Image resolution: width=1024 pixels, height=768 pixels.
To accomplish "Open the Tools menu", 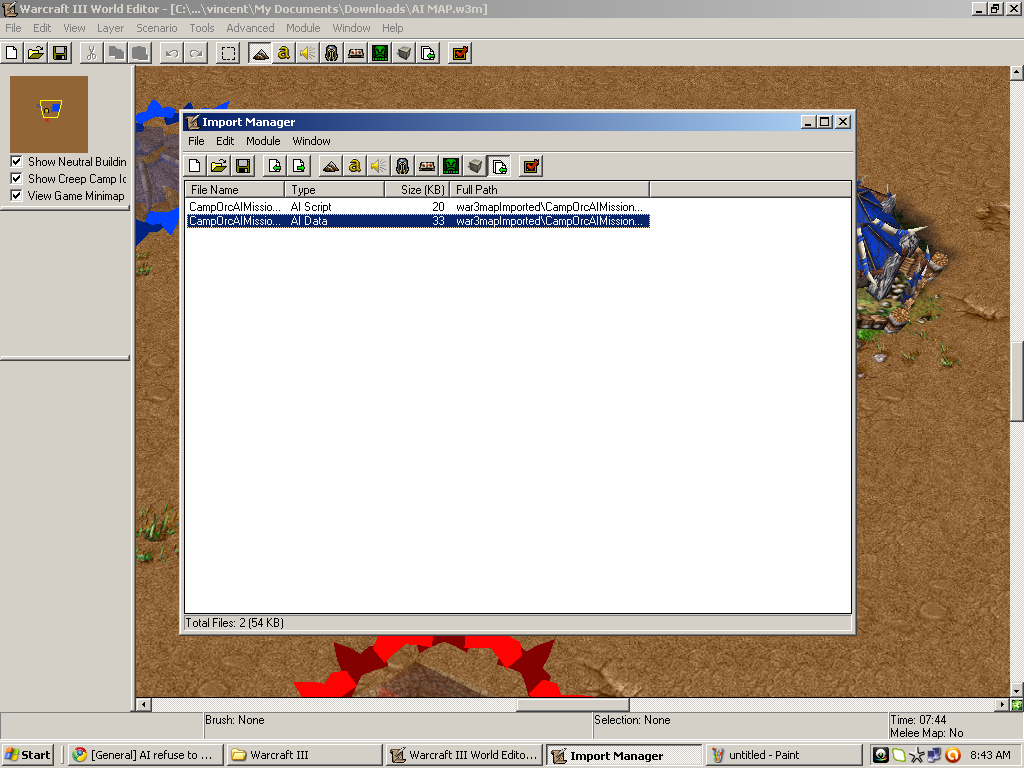I will pyautogui.click(x=202, y=28).
